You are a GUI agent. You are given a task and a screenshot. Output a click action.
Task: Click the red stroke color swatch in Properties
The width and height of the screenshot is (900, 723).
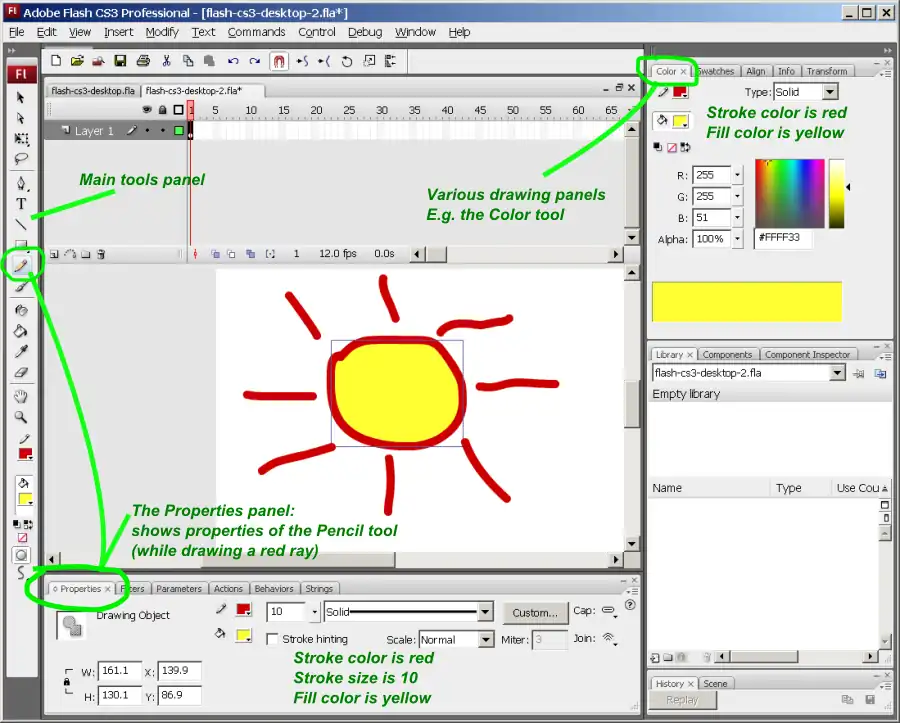pyautogui.click(x=243, y=609)
